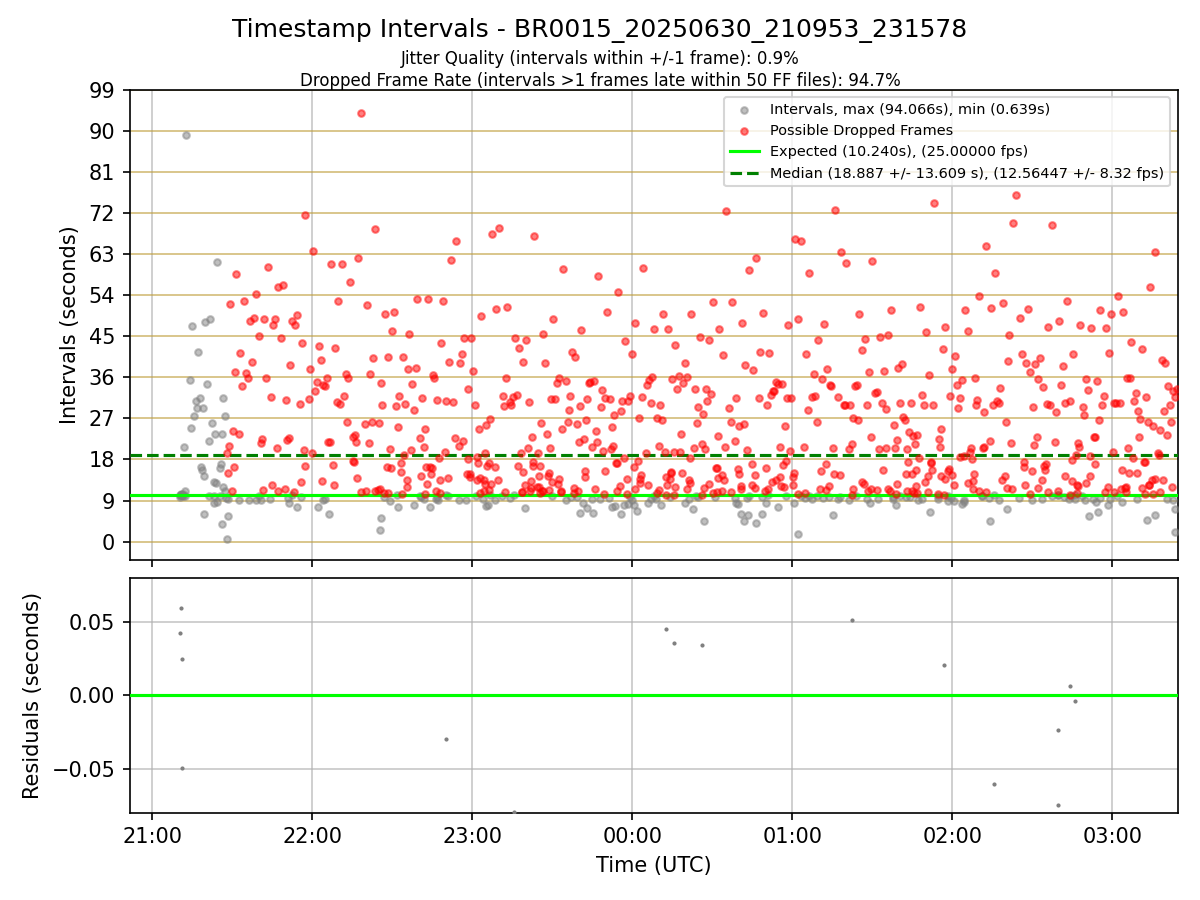Viewport: 1200px width, 900px height.
Task: Click the 'Time (UTC)' x-axis label
Action: tap(653, 865)
